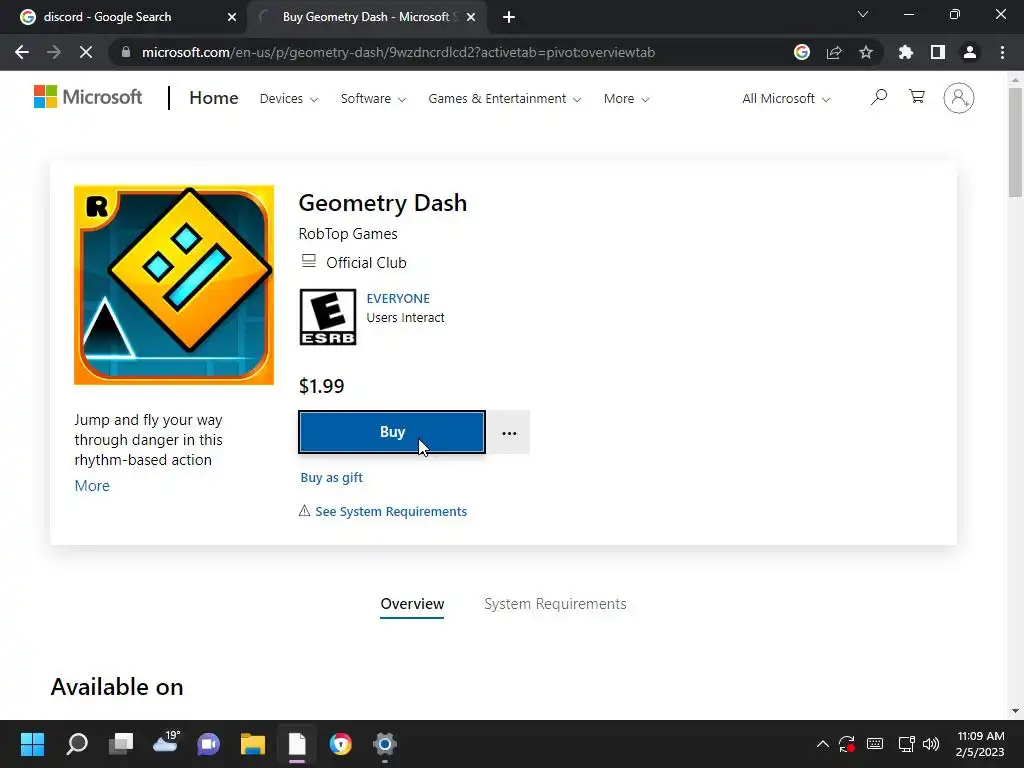Expand the More navigation menu
Screen dimensions: 1024x768
(626, 99)
